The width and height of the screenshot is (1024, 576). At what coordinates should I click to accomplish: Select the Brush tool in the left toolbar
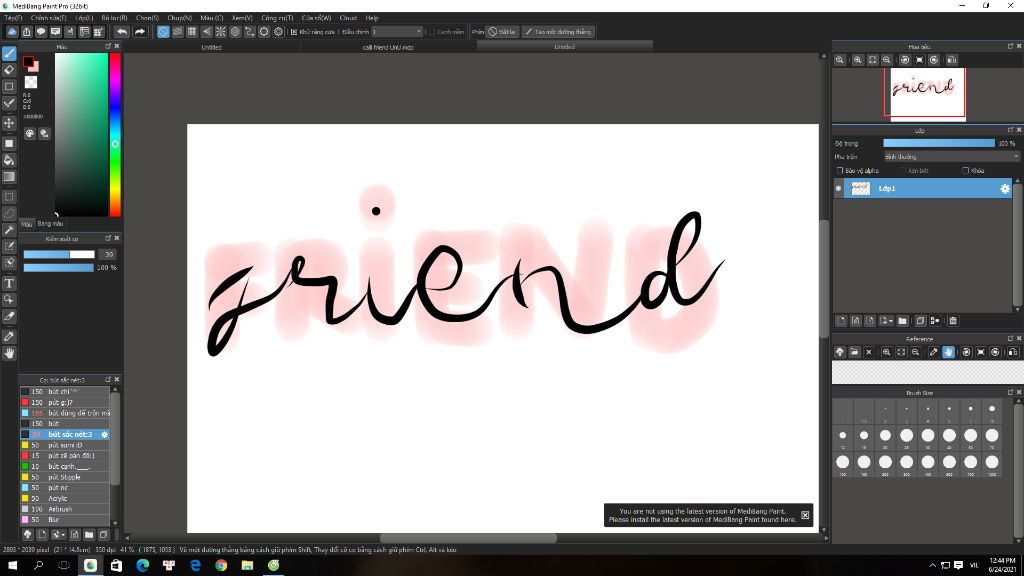[9, 54]
